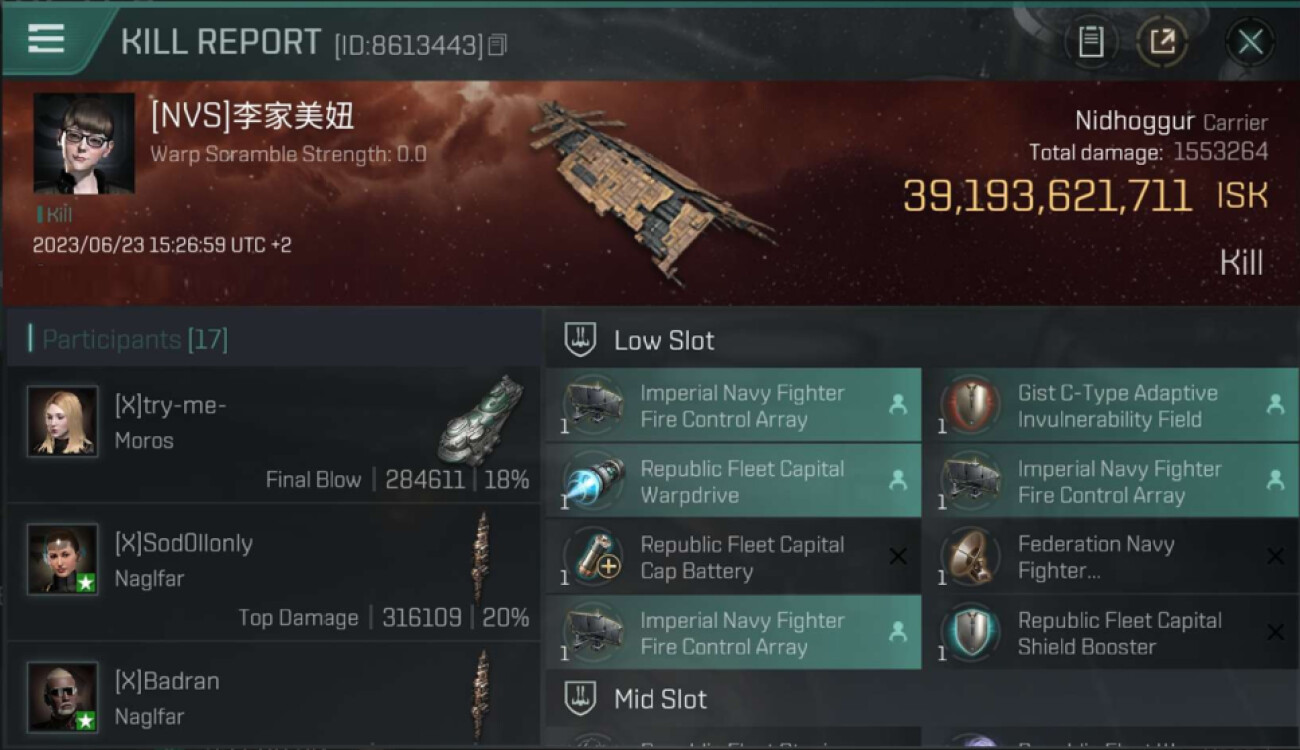View victim 李家美妞 portrait

(84, 144)
